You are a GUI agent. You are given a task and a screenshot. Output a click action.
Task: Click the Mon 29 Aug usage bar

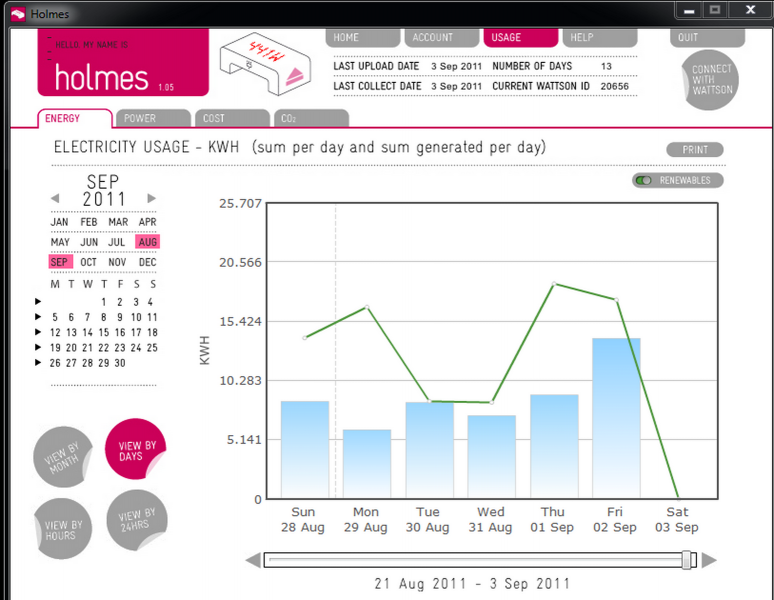point(367,464)
